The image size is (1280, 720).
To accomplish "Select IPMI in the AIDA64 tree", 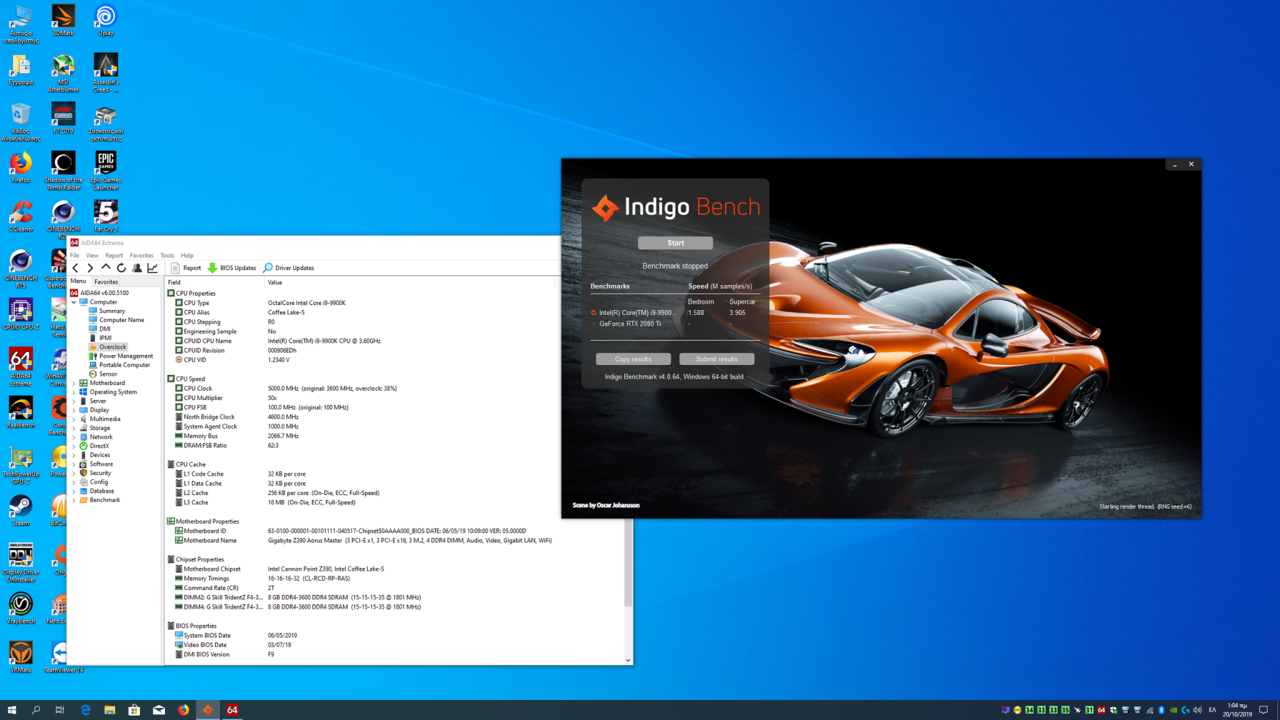I will click(x=105, y=338).
